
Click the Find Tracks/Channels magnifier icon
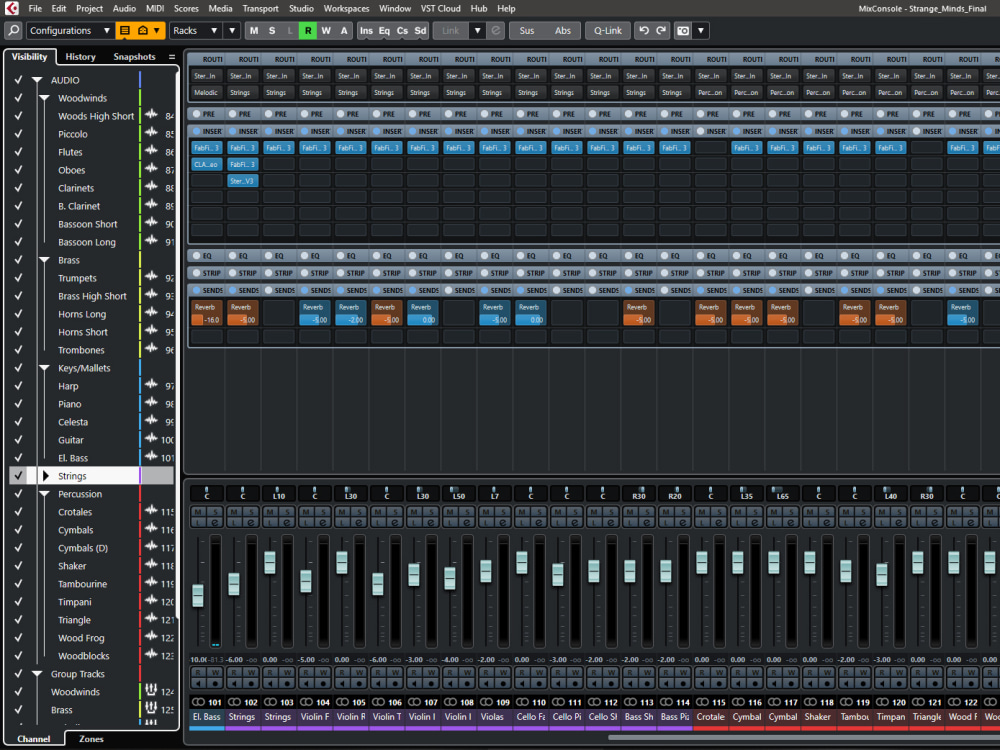13,31
